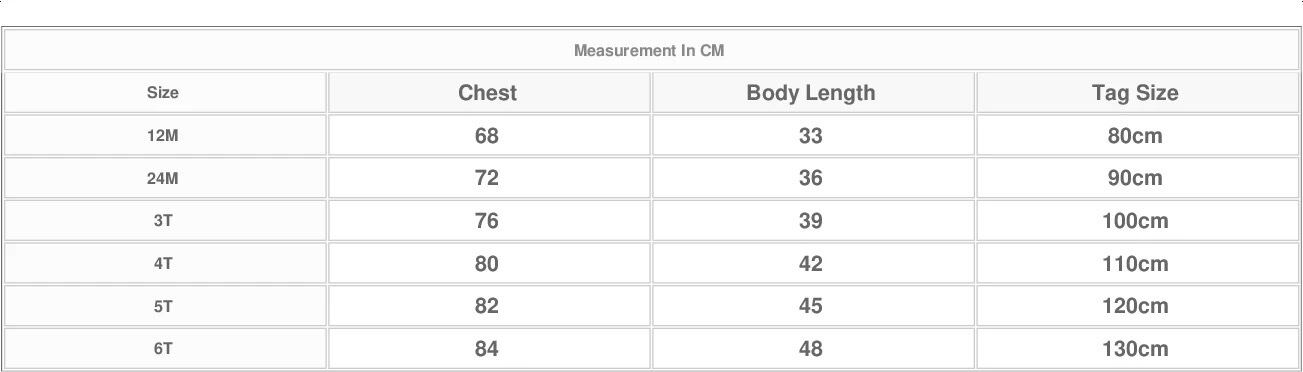The width and height of the screenshot is (1303, 372).
Task: Click the 3T size cell
Action: [165, 221]
